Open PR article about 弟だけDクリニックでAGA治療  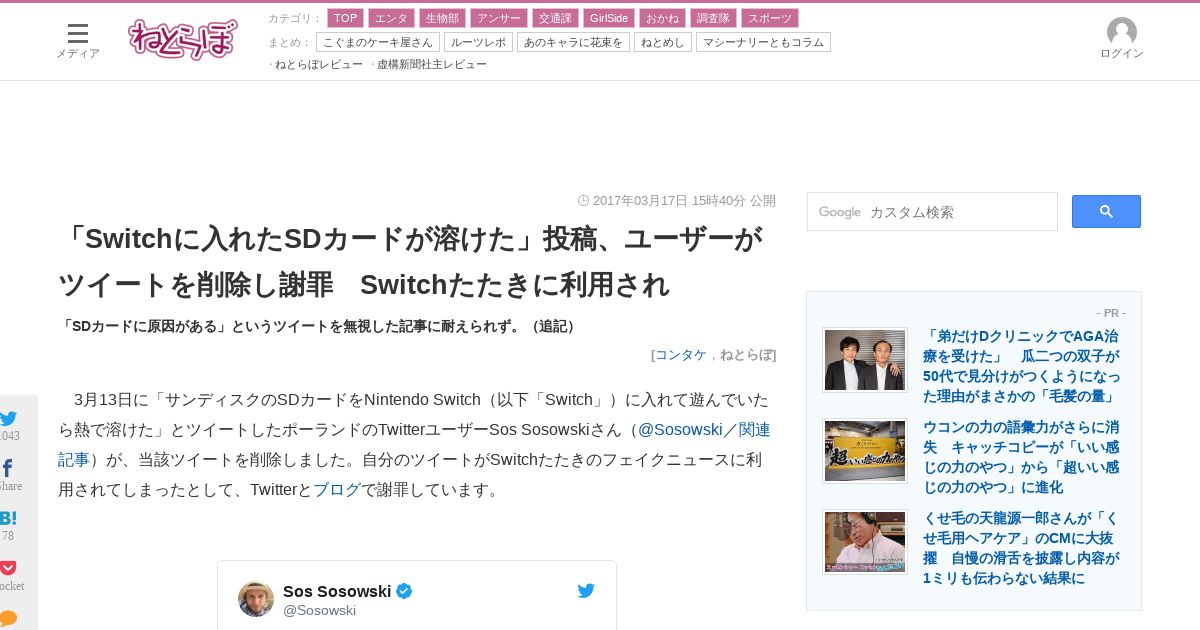[x=1022, y=365]
